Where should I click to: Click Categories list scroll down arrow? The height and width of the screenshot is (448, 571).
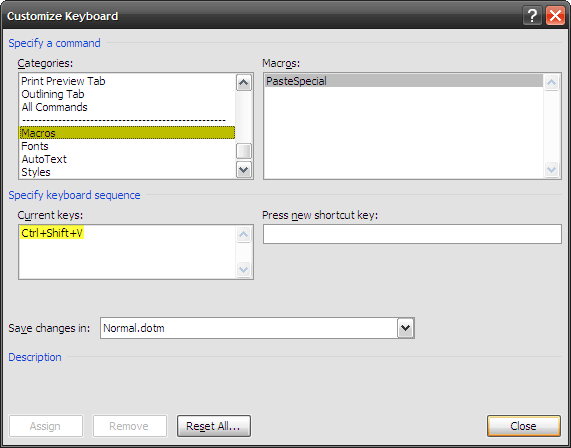pos(244,170)
